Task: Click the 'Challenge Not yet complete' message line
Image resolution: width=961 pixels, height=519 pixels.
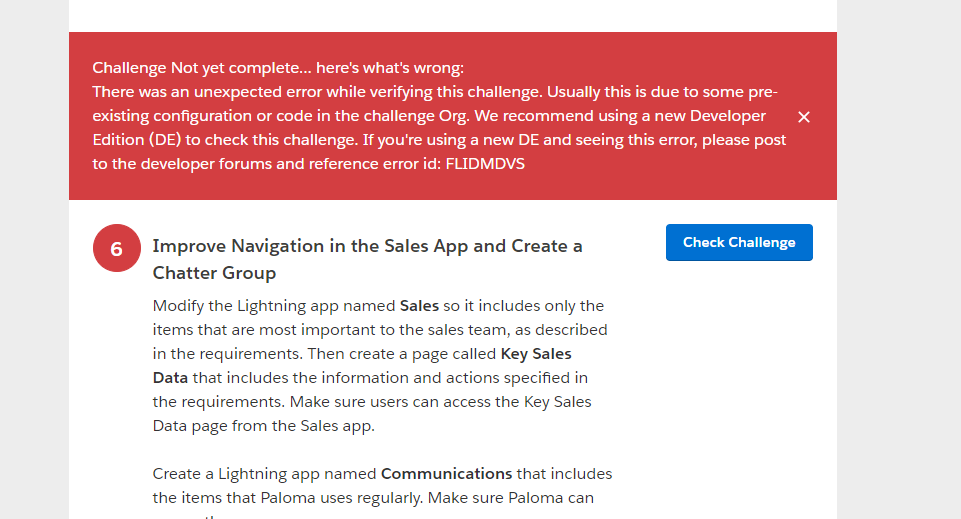Action: 278,68
